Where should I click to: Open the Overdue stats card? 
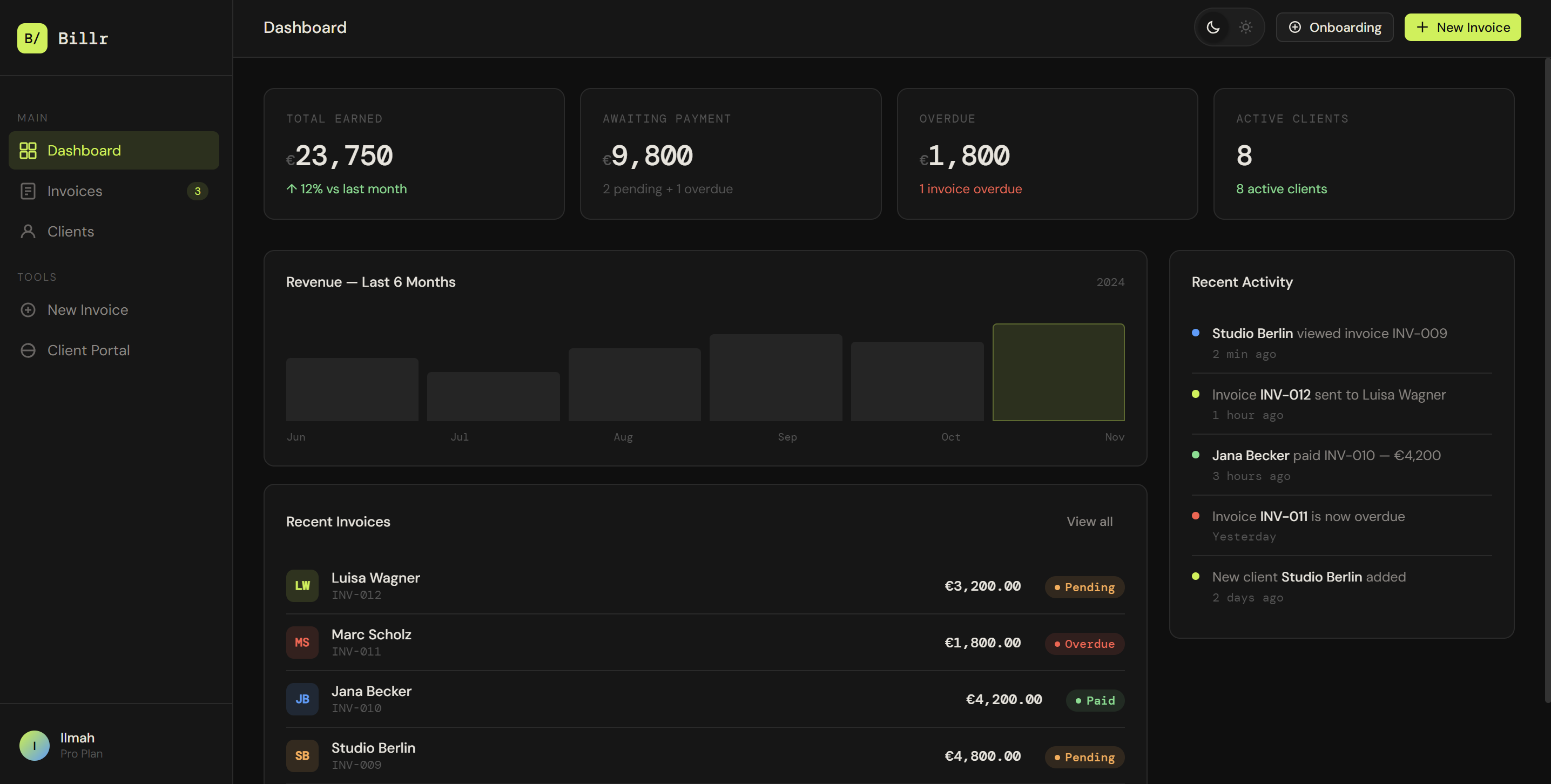pyautogui.click(x=1047, y=154)
